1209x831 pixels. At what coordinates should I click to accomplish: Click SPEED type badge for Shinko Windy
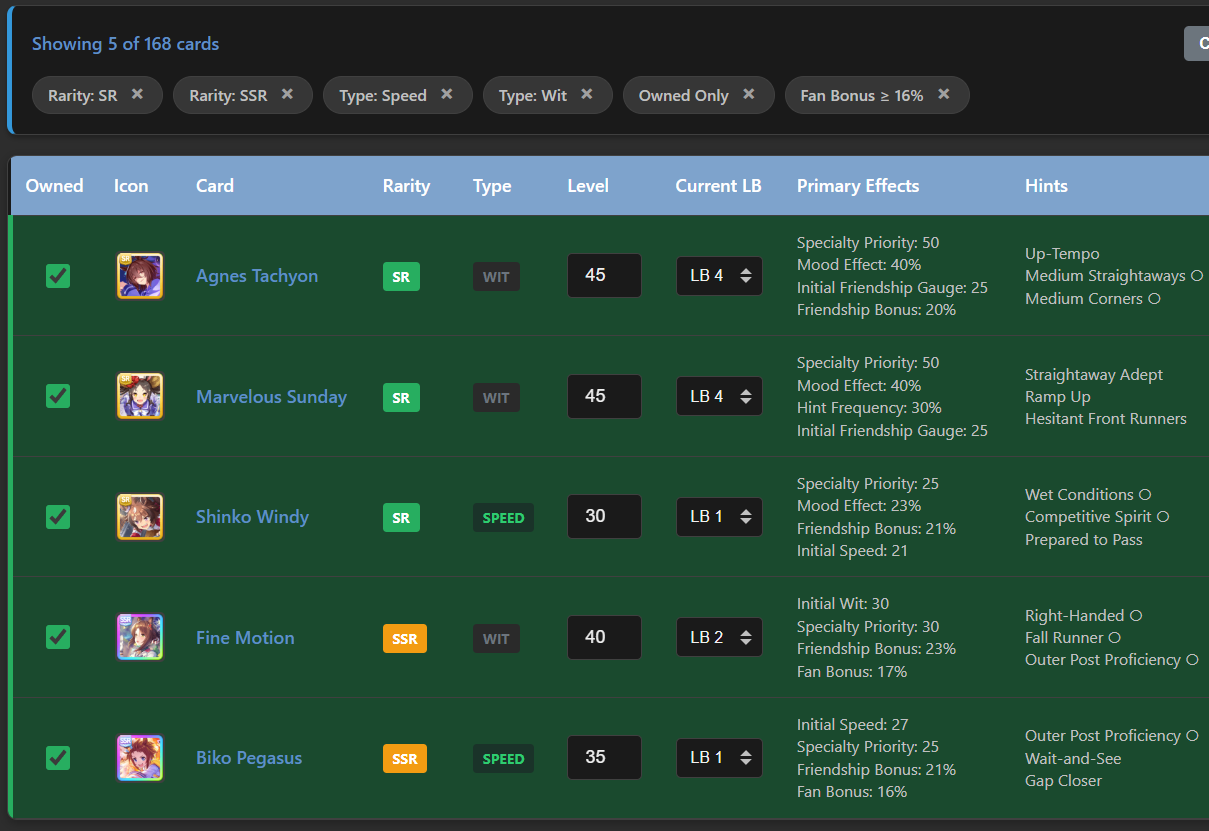(503, 517)
